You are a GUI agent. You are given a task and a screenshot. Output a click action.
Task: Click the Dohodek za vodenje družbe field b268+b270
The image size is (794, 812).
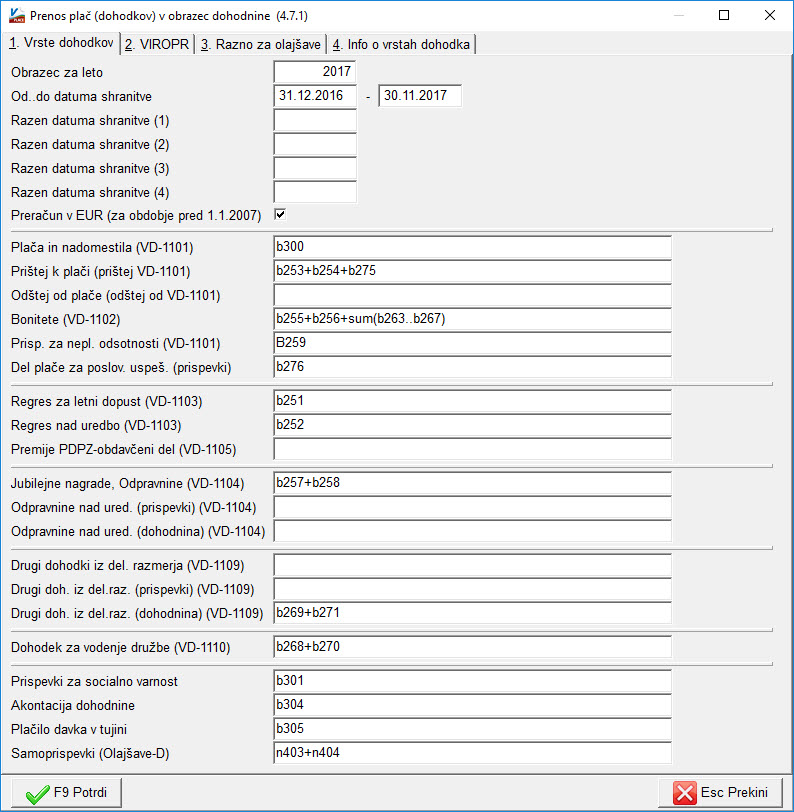(x=472, y=647)
